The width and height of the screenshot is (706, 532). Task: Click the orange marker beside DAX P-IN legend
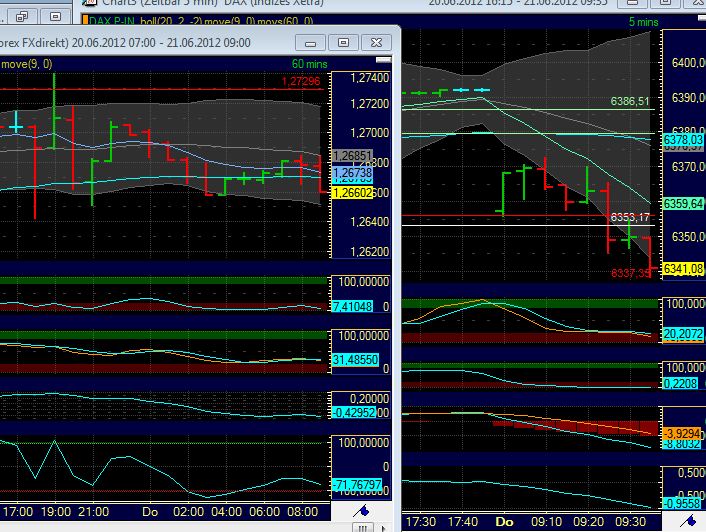pos(85,21)
